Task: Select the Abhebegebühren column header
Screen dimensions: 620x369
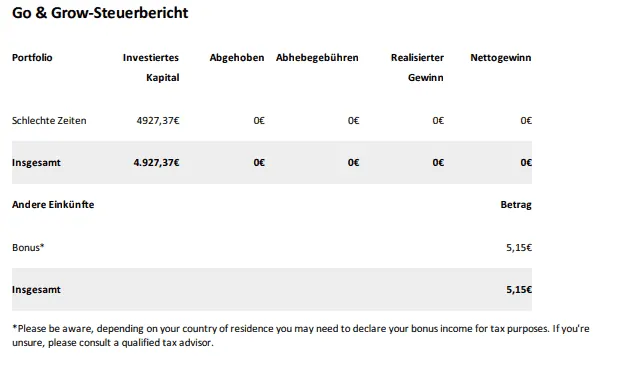Action: (x=317, y=58)
